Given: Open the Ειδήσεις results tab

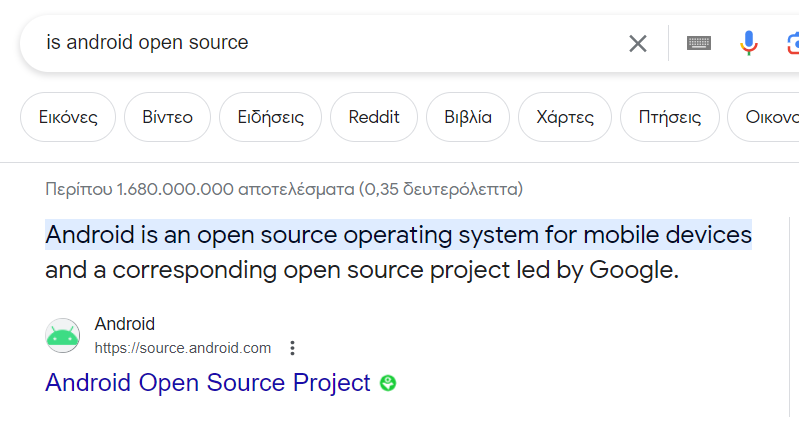Looking at the screenshot, I should tap(271, 117).
